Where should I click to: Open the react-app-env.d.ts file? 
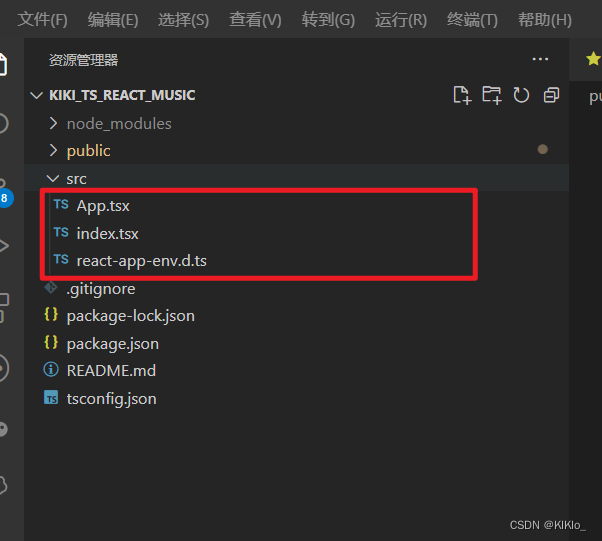[x=142, y=261]
